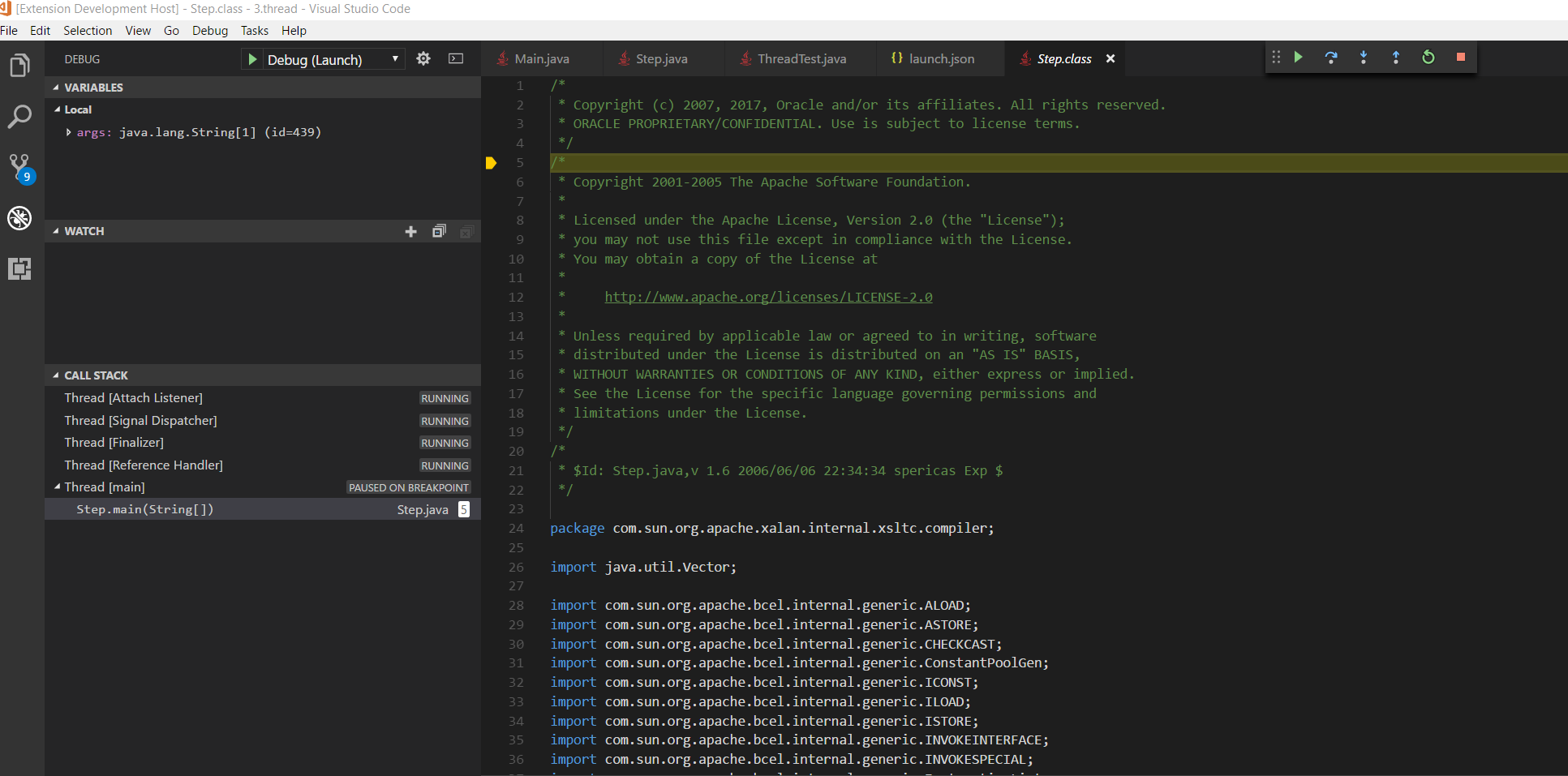Open the Apache license URL link
The image size is (1568, 776).
(768, 298)
